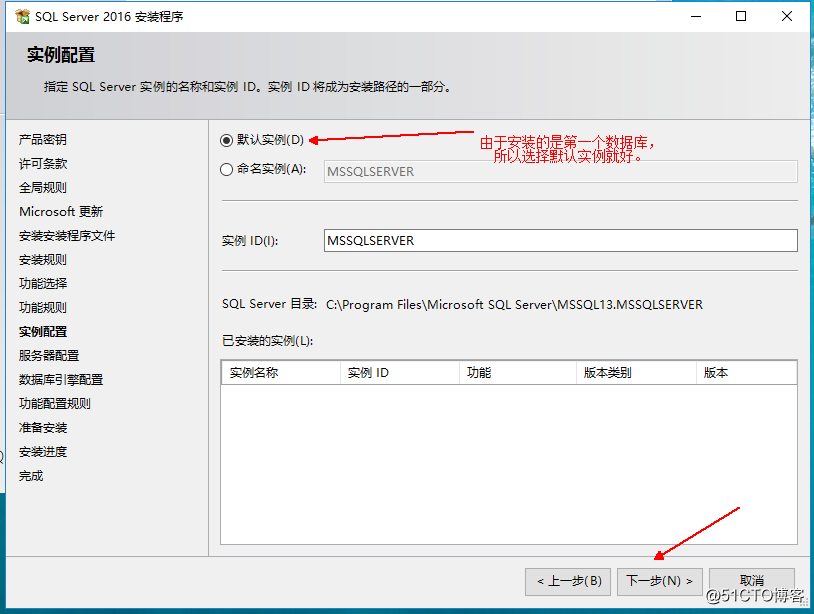Select the 功能配置规则 step
Viewport: 814px width, 614px height.
(55, 403)
